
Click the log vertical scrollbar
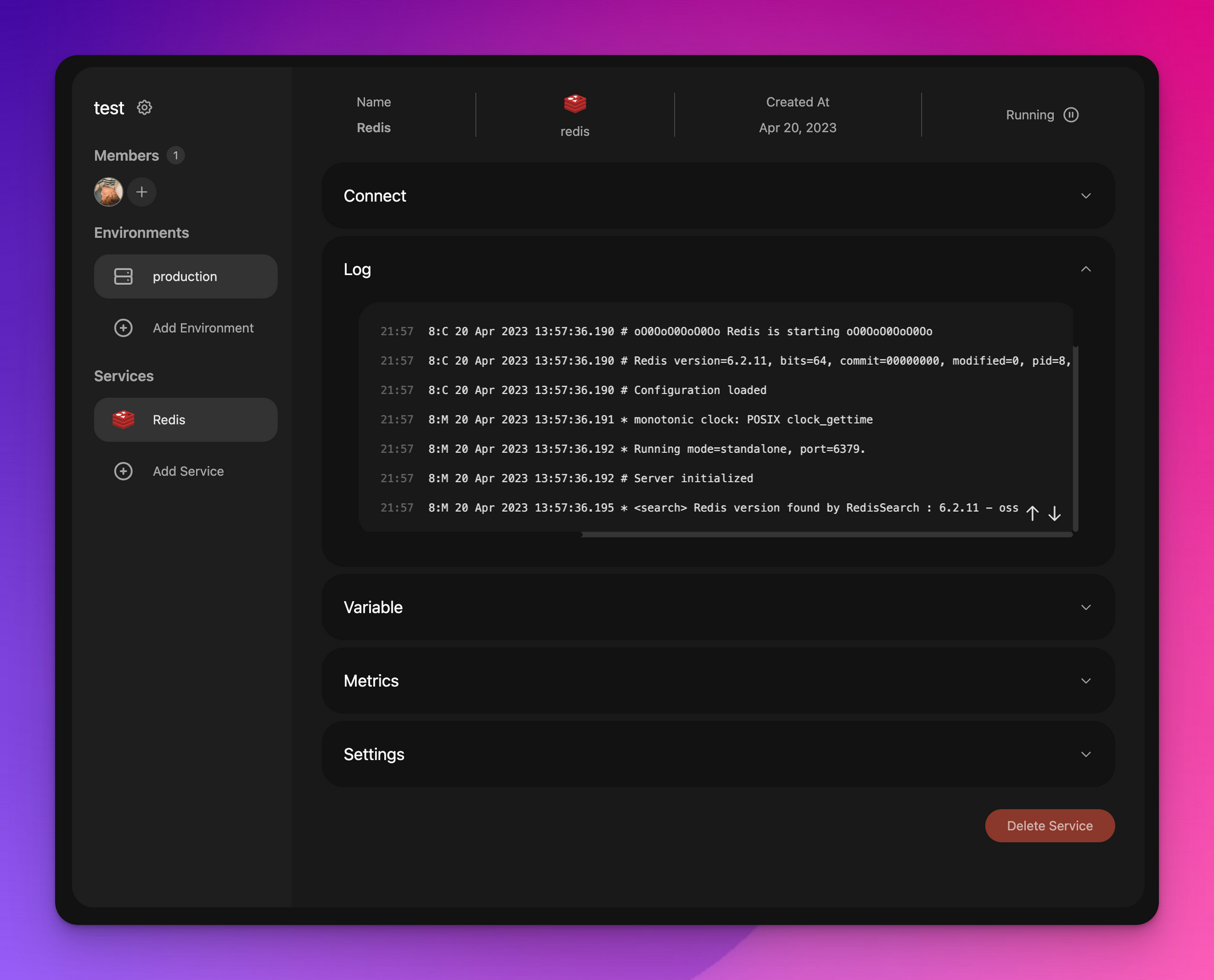click(x=1076, y=437)
